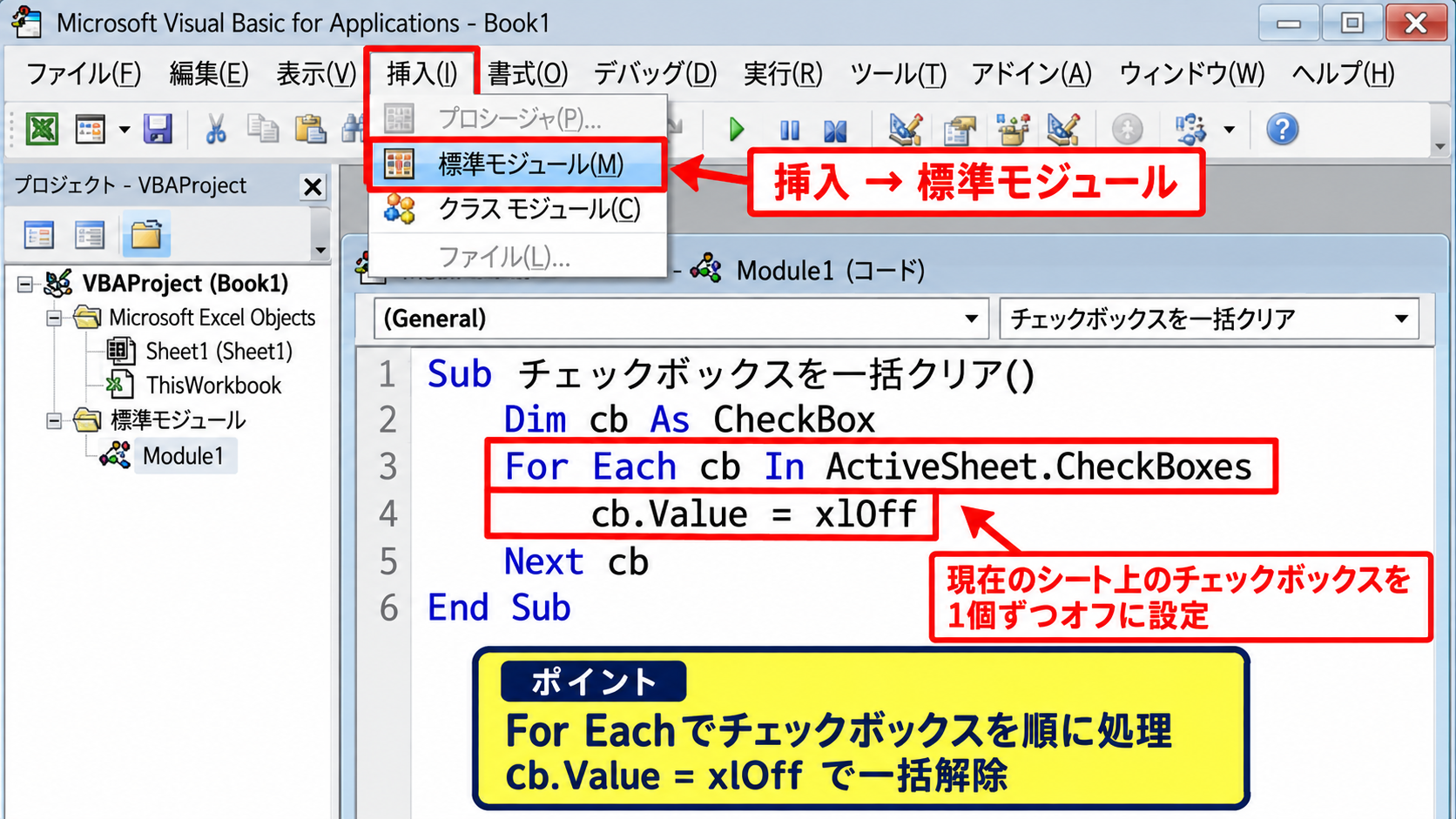Click the Cut scissors icon
Image resolution: width=1456 pixels, height=819 pixels.
[215, 129]
